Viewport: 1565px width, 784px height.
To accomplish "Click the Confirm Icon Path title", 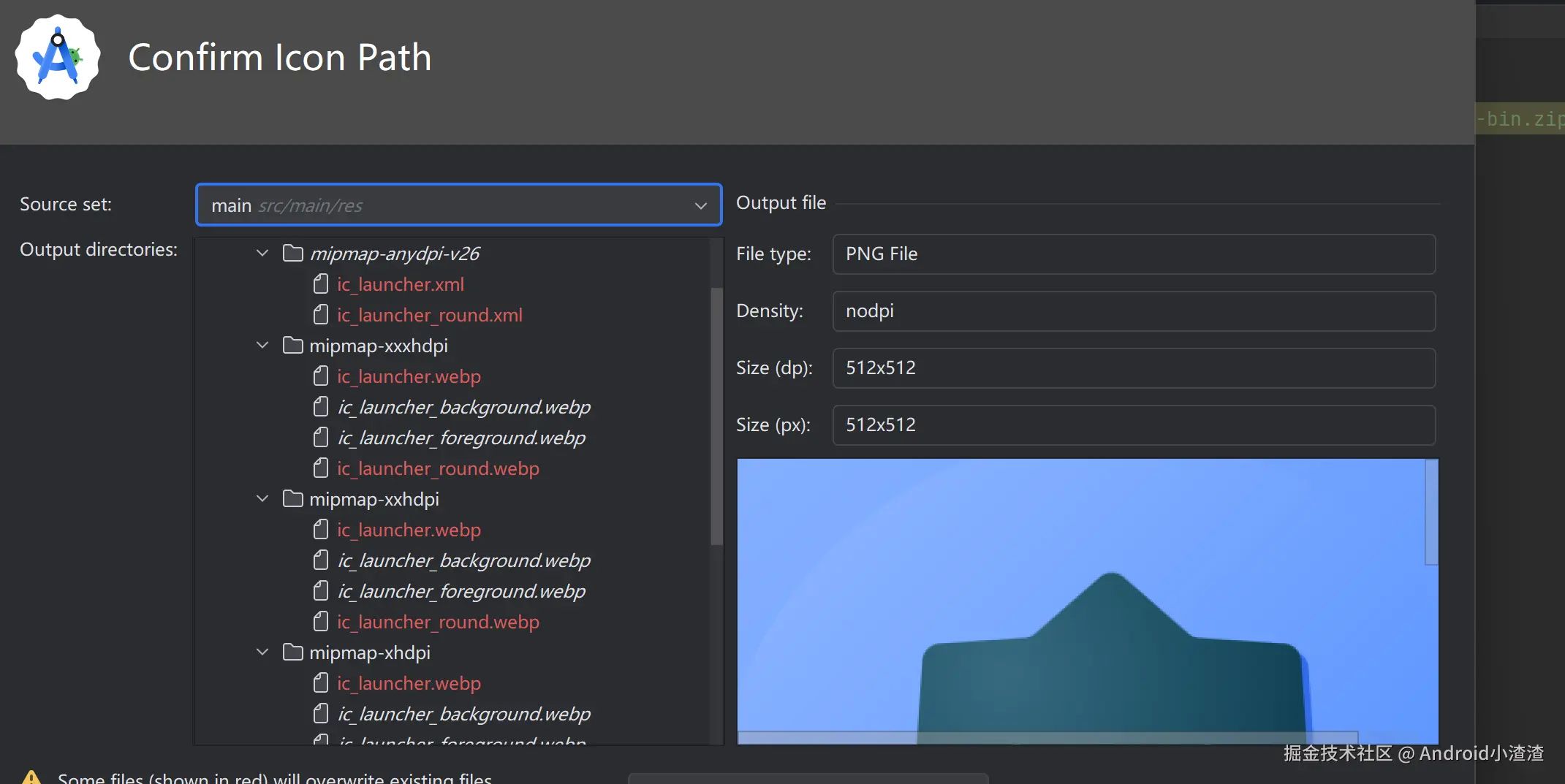I will tap(280, 57).
